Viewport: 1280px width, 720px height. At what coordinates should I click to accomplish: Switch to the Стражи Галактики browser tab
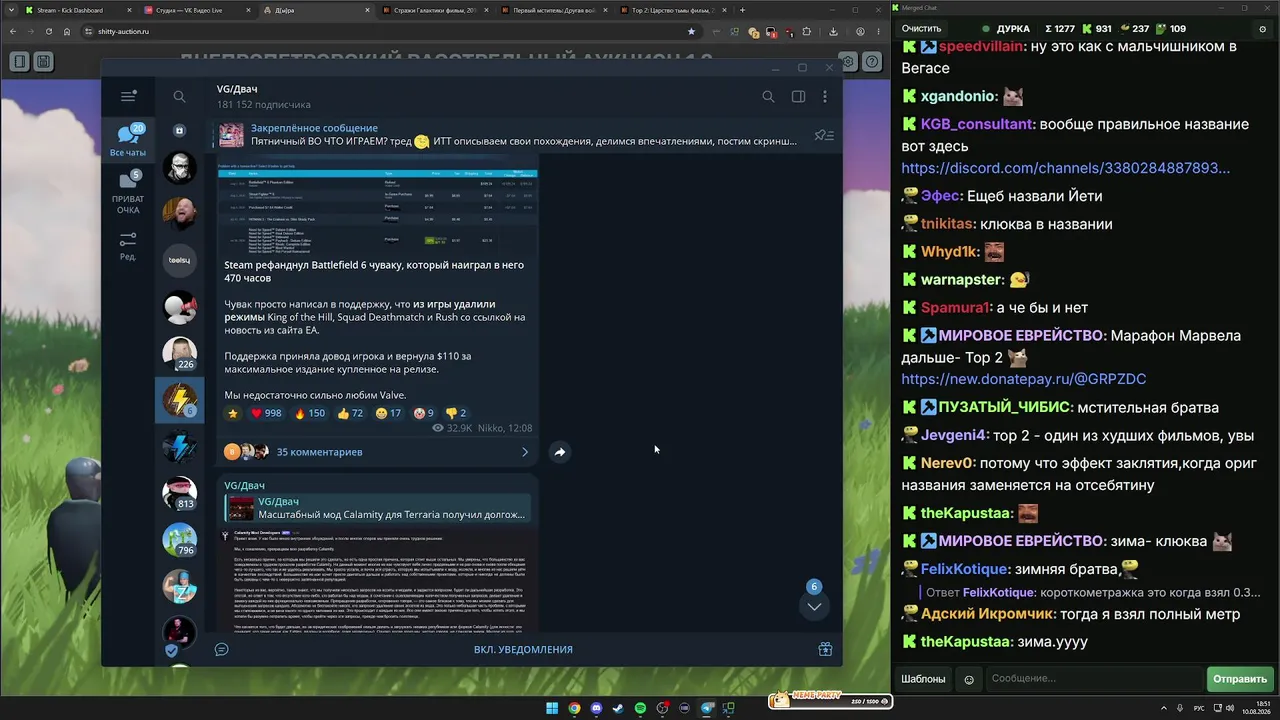click(x=435, y=10)
